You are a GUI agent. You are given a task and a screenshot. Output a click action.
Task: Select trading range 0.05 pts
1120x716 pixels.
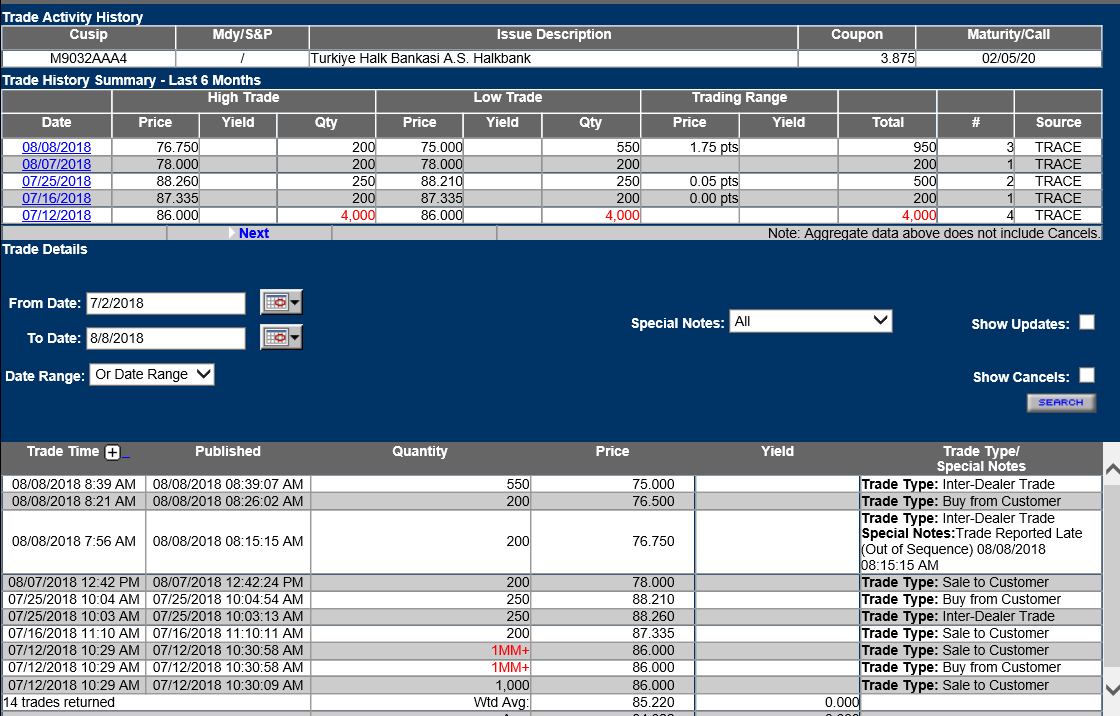point(714,182)
